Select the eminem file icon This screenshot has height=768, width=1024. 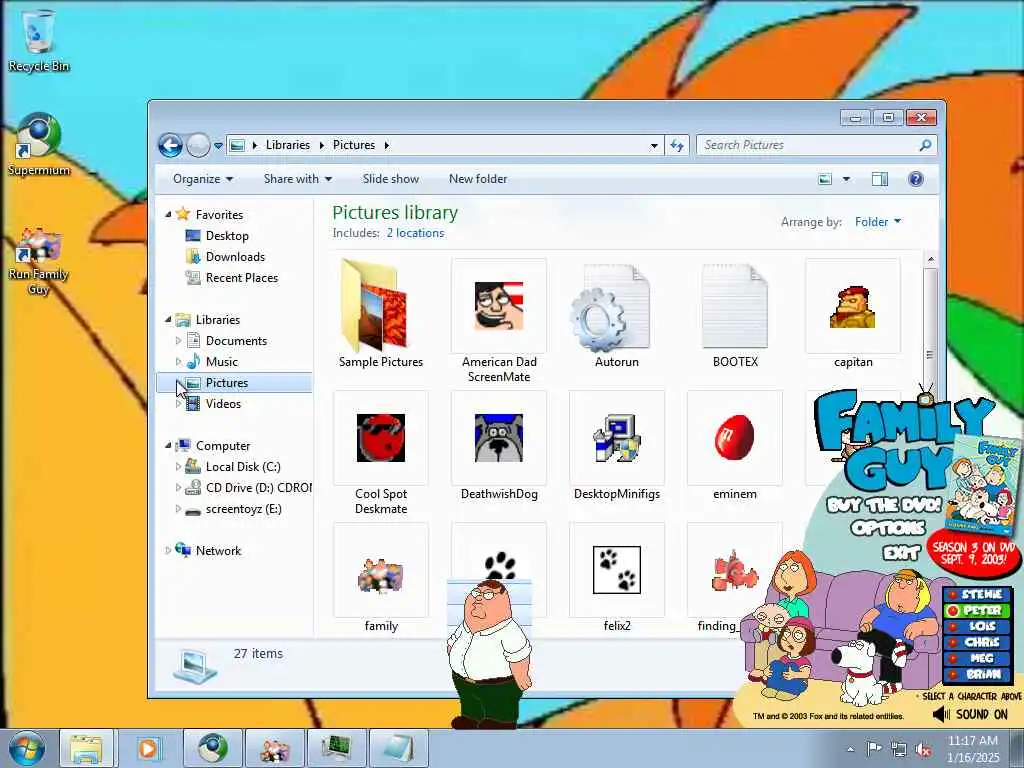click(735, 437)
